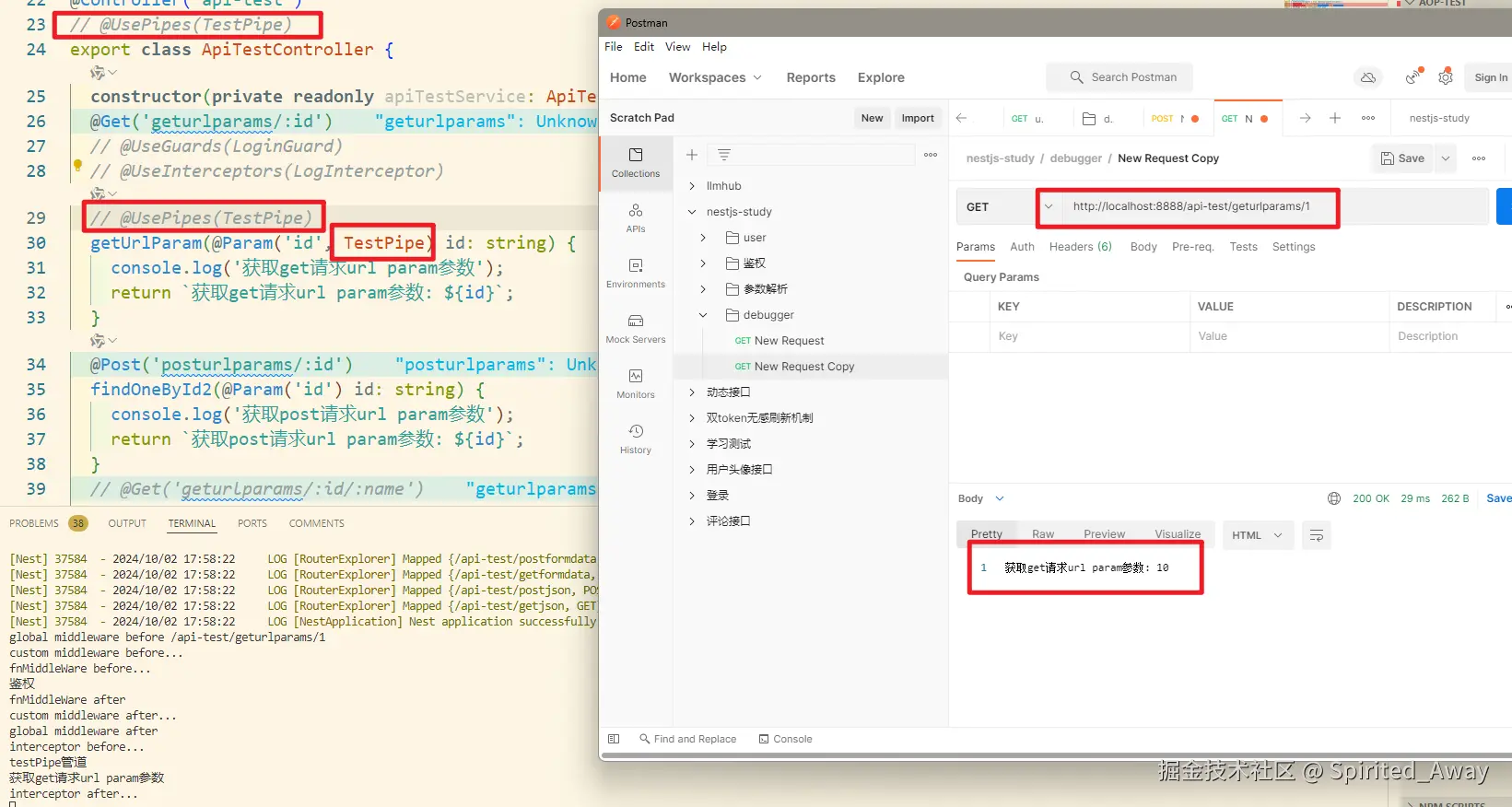1512x807 pixels.
Task: Open a new request tab
Action: click(x=1335, y=118)
